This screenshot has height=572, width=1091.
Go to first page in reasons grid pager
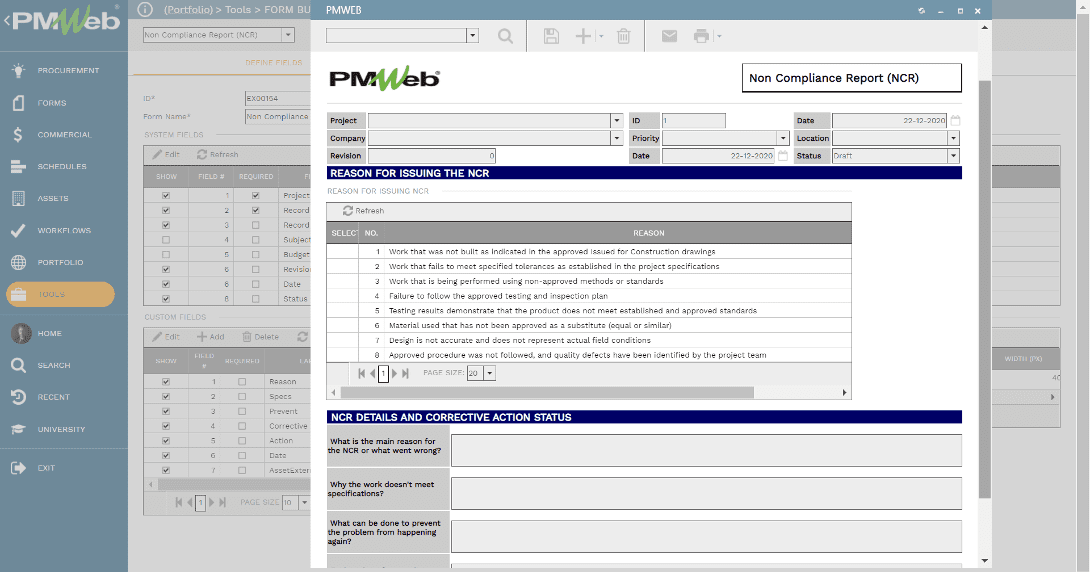pyautogui.click(x=362, y=374)
